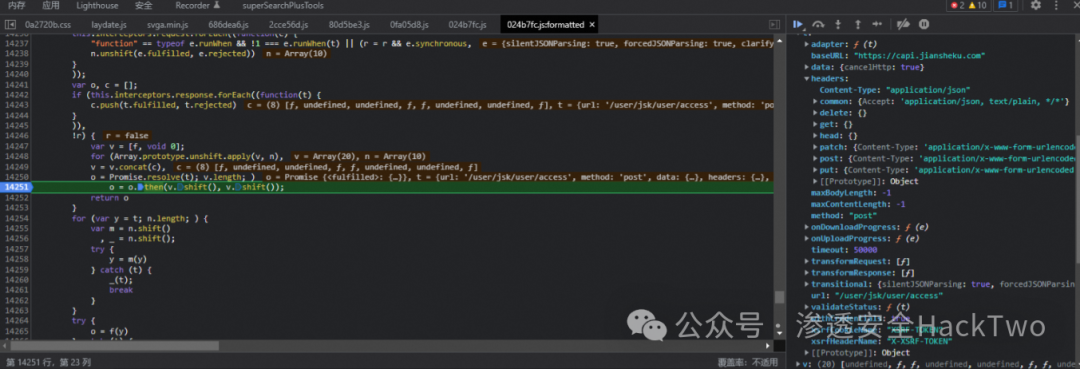This screenshot has height=369, width=1080.
Task: Click the Content-Type "application/json" entry
Action: tap(895, 90)
